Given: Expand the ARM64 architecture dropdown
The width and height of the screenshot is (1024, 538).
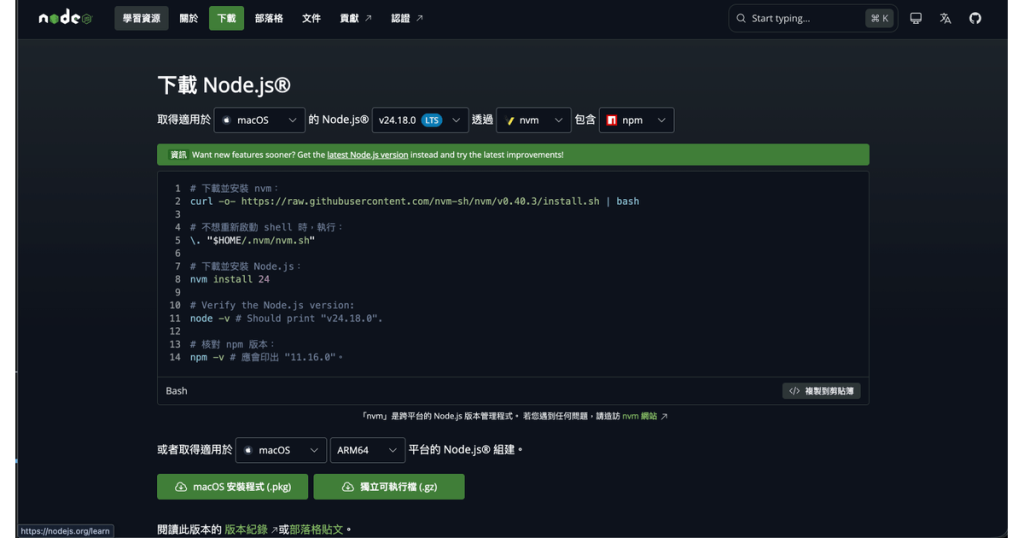Looking at the screenshot, I should point(368,451).
